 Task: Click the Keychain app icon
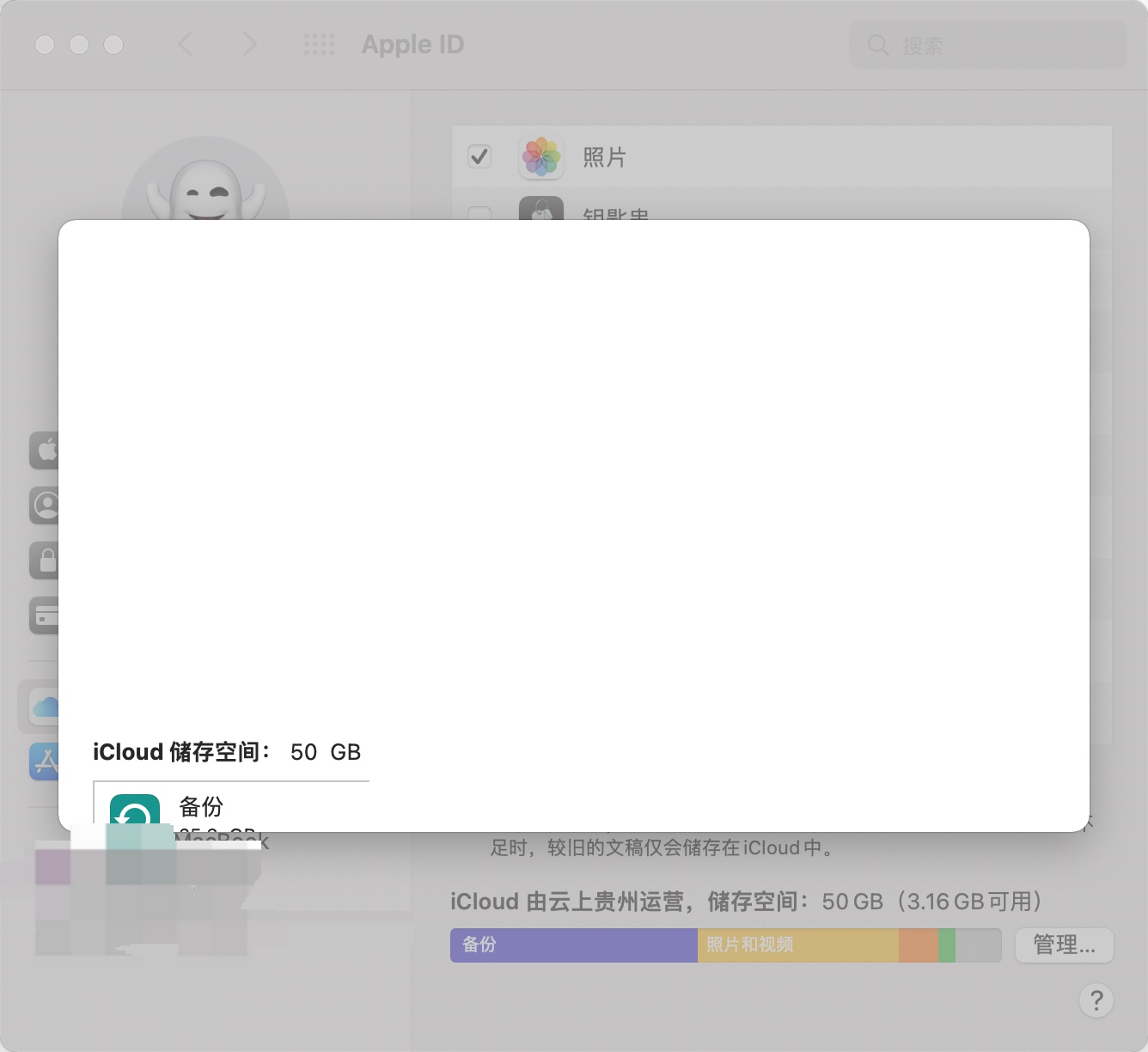[x=541, y=209]
